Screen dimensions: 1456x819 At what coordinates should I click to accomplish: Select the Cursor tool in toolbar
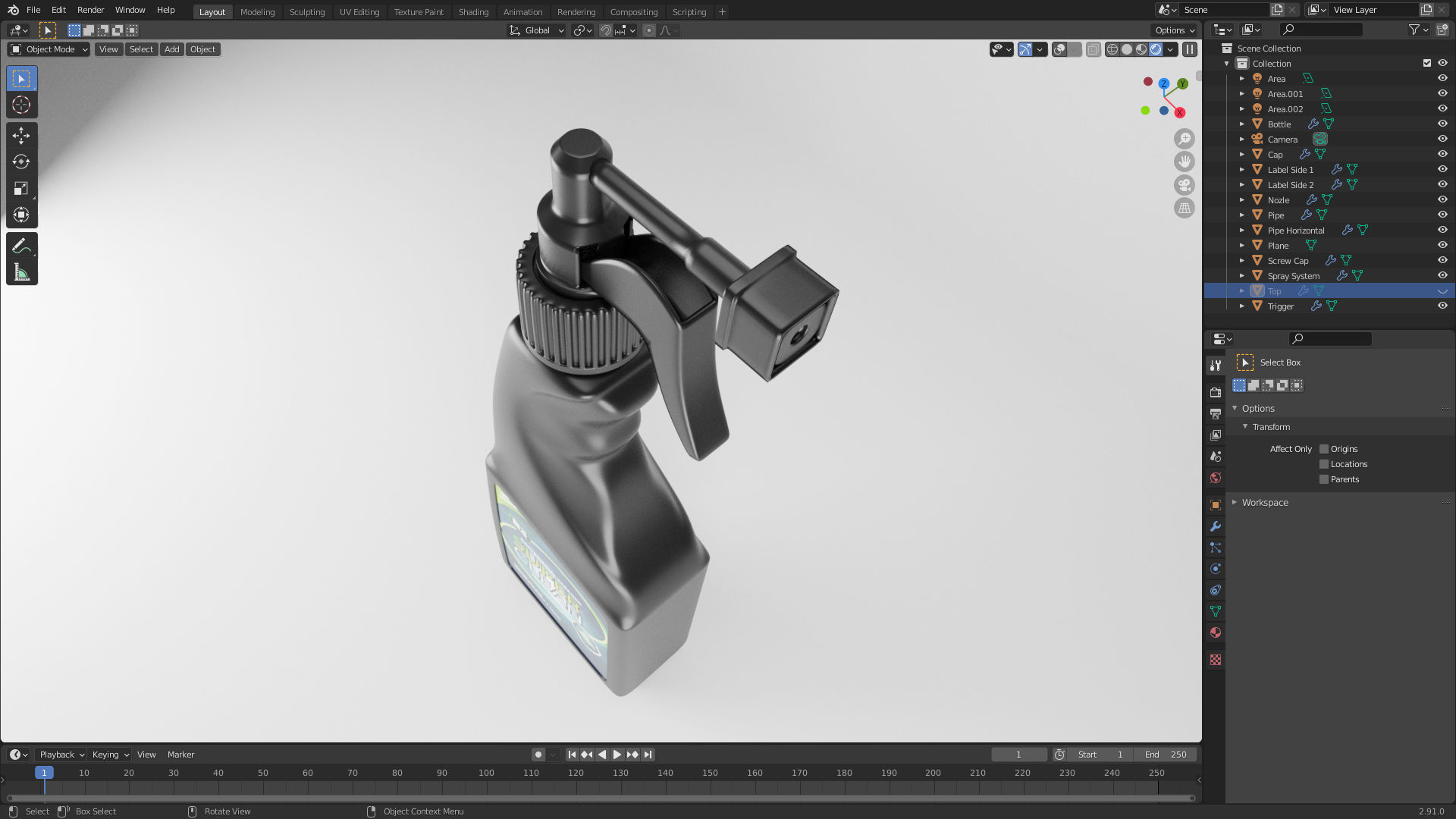point(21,105)
